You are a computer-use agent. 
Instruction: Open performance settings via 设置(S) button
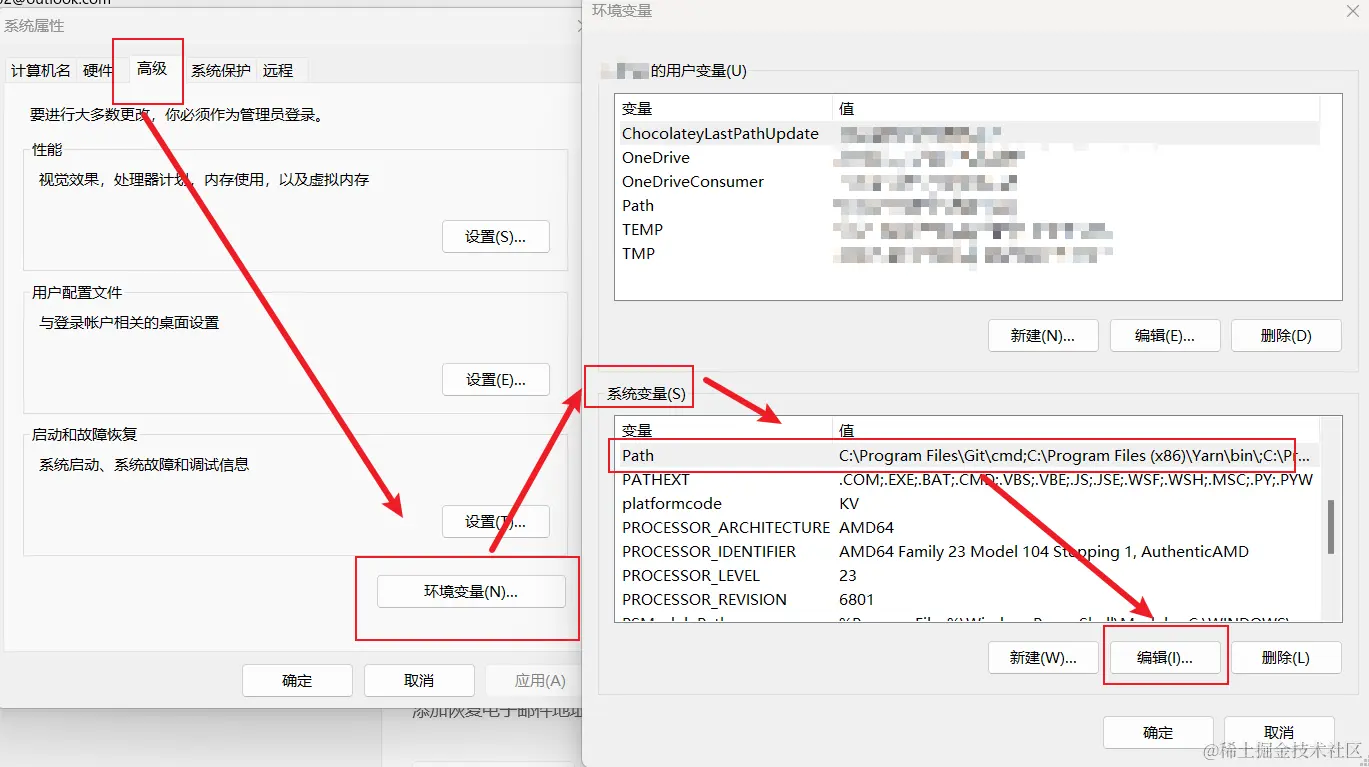coord(495,236)
